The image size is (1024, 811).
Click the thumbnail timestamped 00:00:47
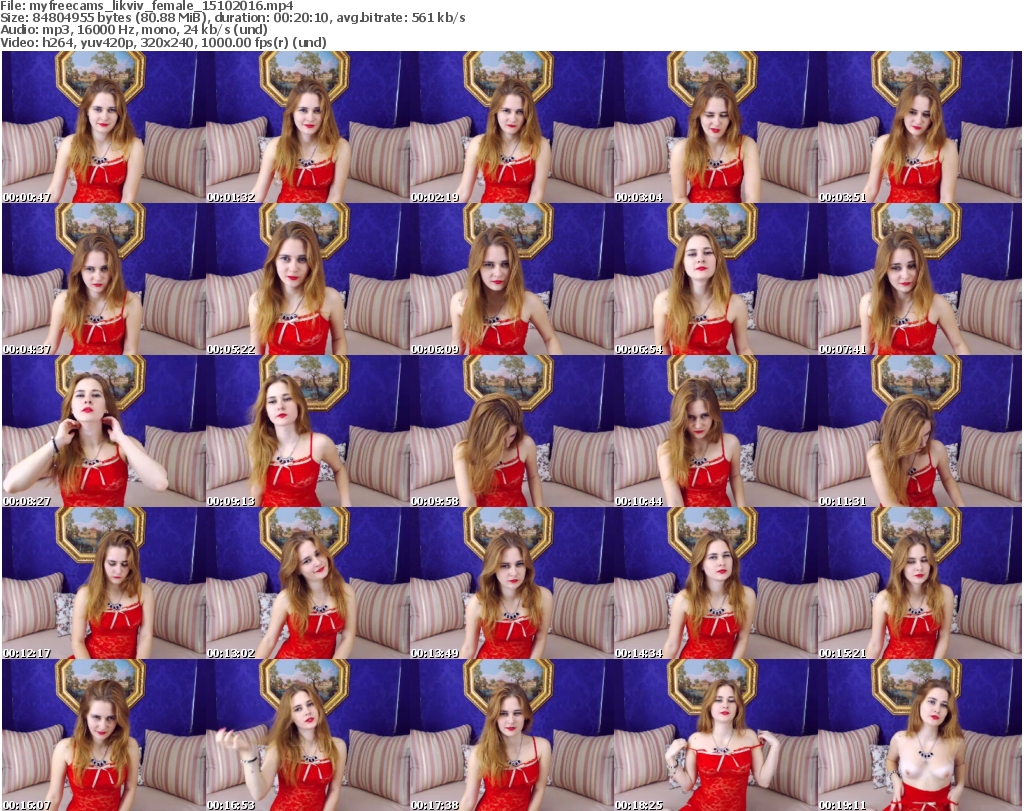pos(102,127)
